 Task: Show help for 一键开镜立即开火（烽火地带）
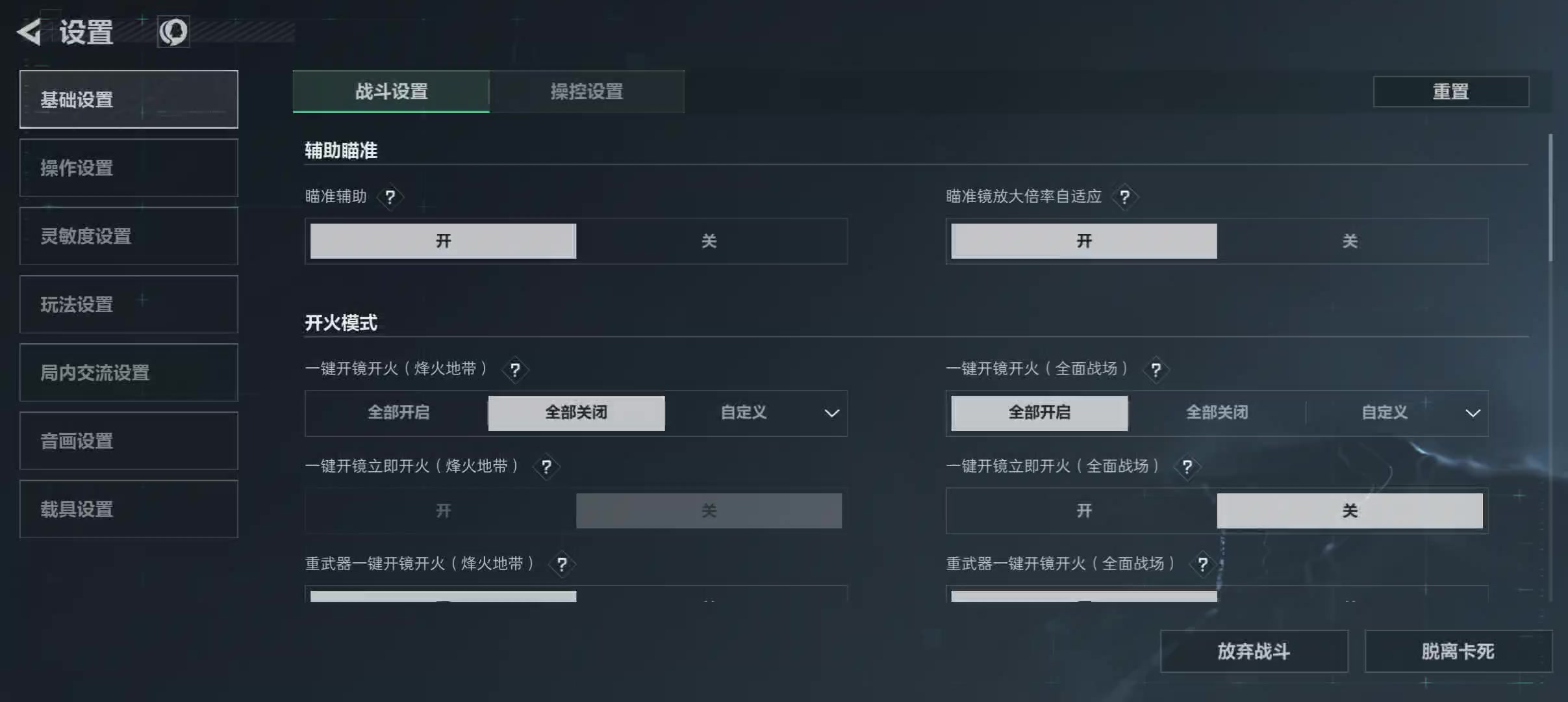546,467
